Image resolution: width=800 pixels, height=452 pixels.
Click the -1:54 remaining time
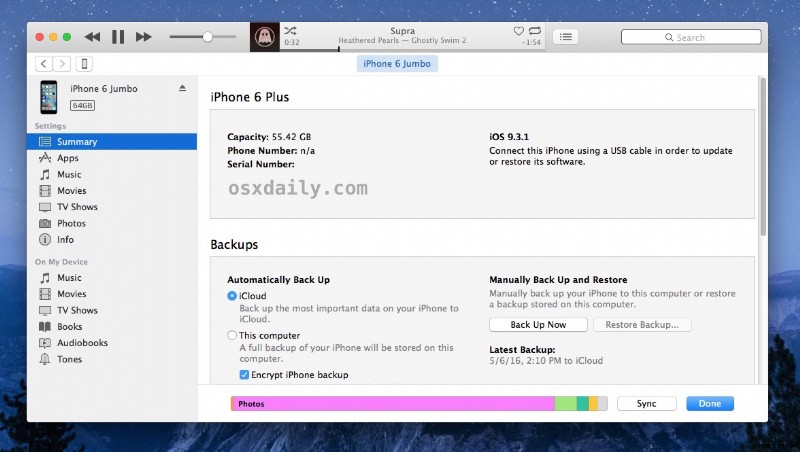tap(532, 42)
